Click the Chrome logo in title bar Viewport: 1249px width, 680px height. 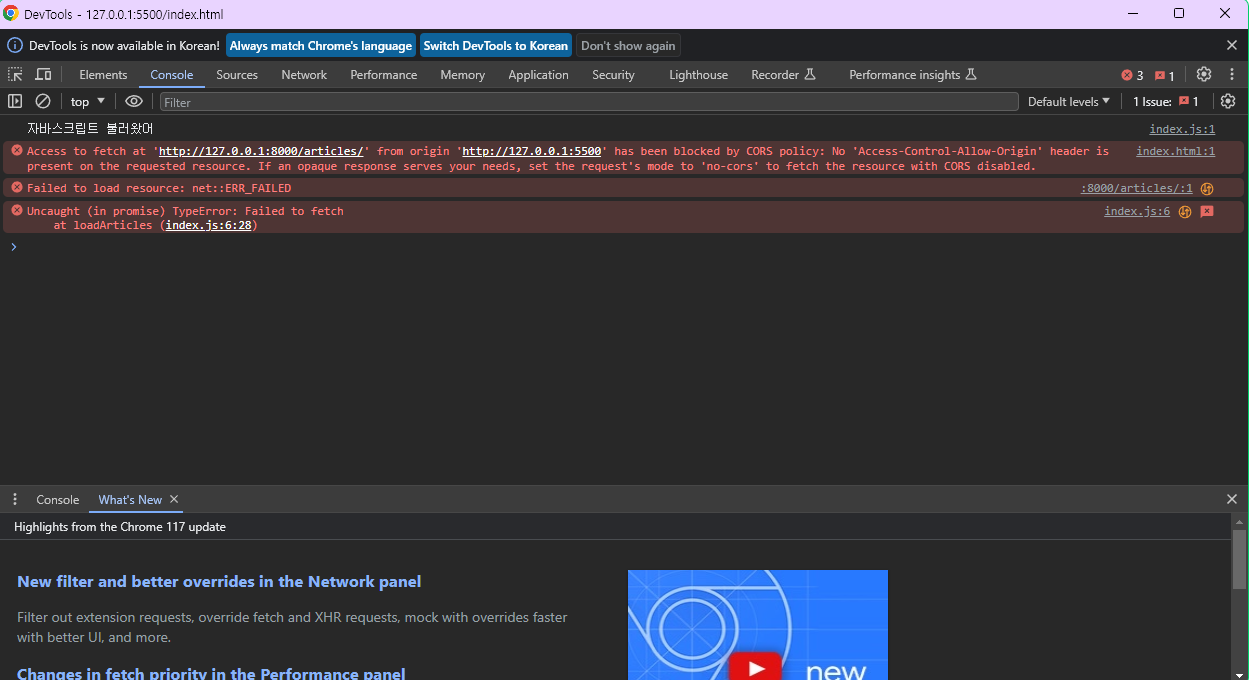point(11,14)
